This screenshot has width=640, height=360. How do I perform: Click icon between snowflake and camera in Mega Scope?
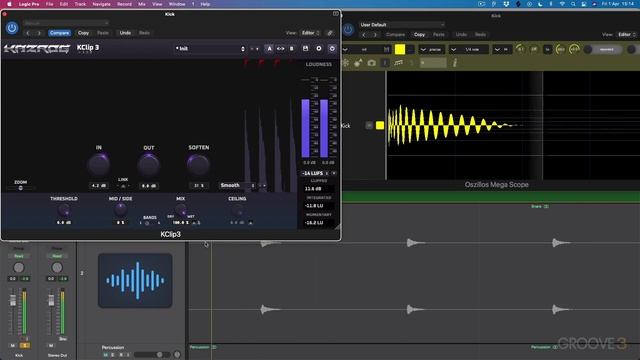[x=358, y=63]
